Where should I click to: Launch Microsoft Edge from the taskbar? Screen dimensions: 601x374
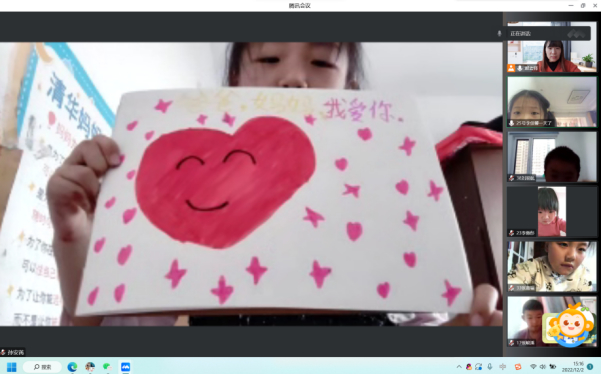tap(72, 367)
